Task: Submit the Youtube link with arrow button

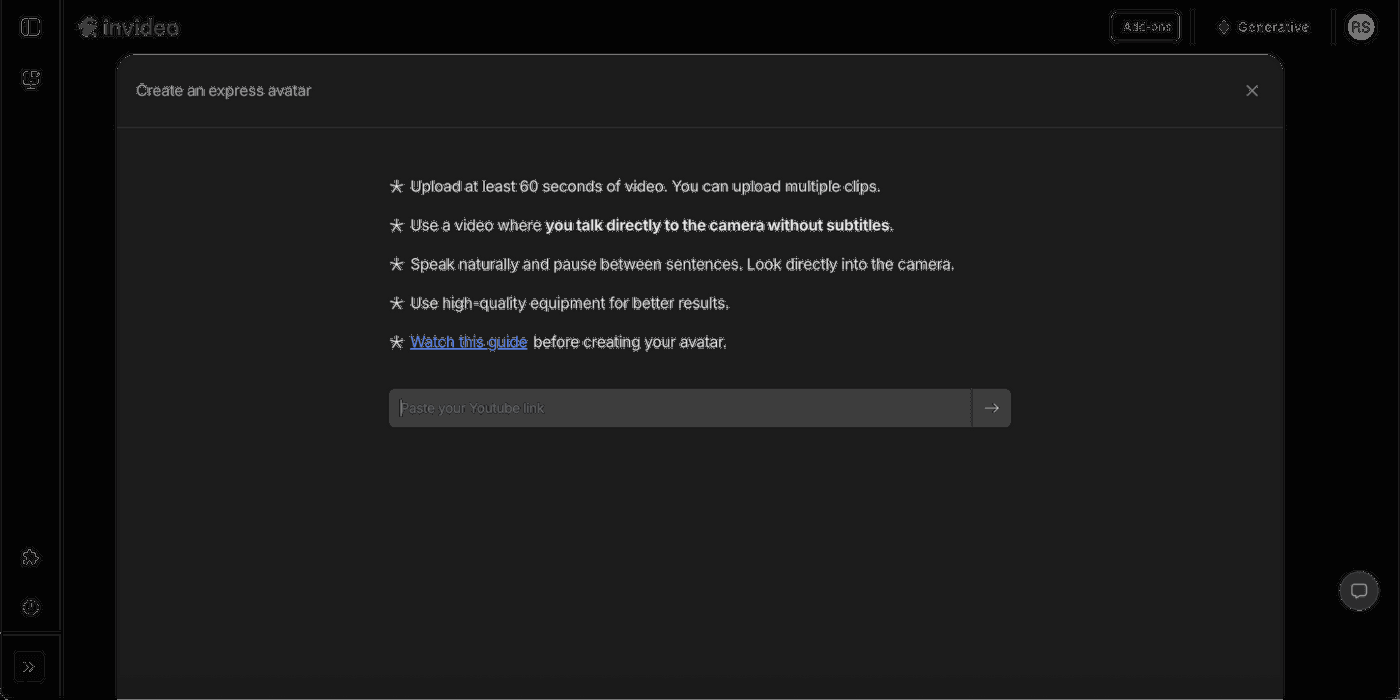Action: click(x=991, y=408)
